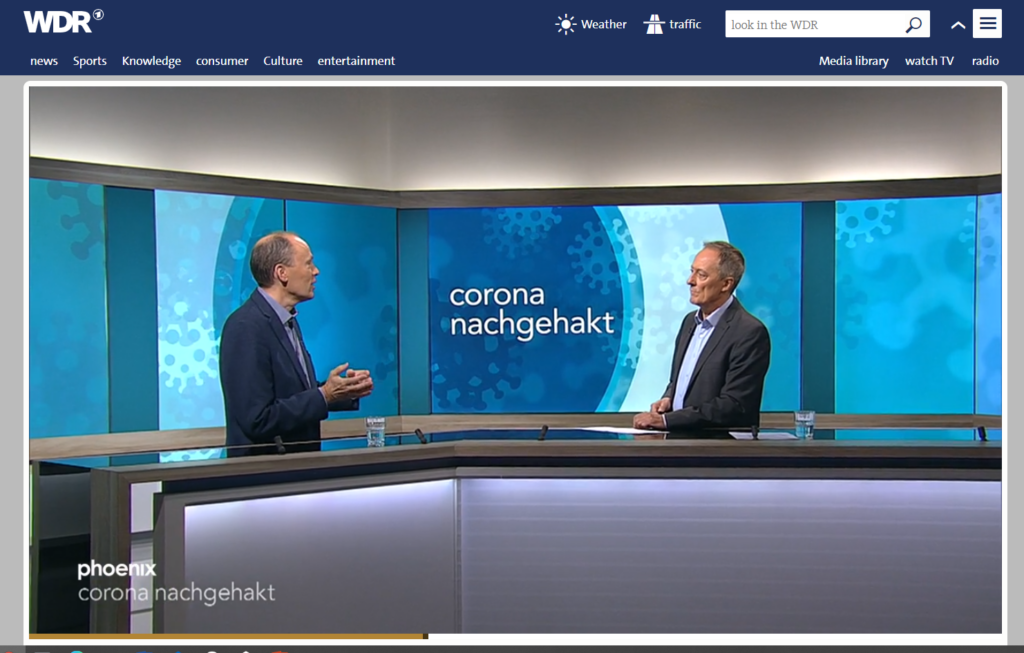Click the 'phoenix' title text in the video
This screenshot has height=653, width=1024.
[117, 569]
